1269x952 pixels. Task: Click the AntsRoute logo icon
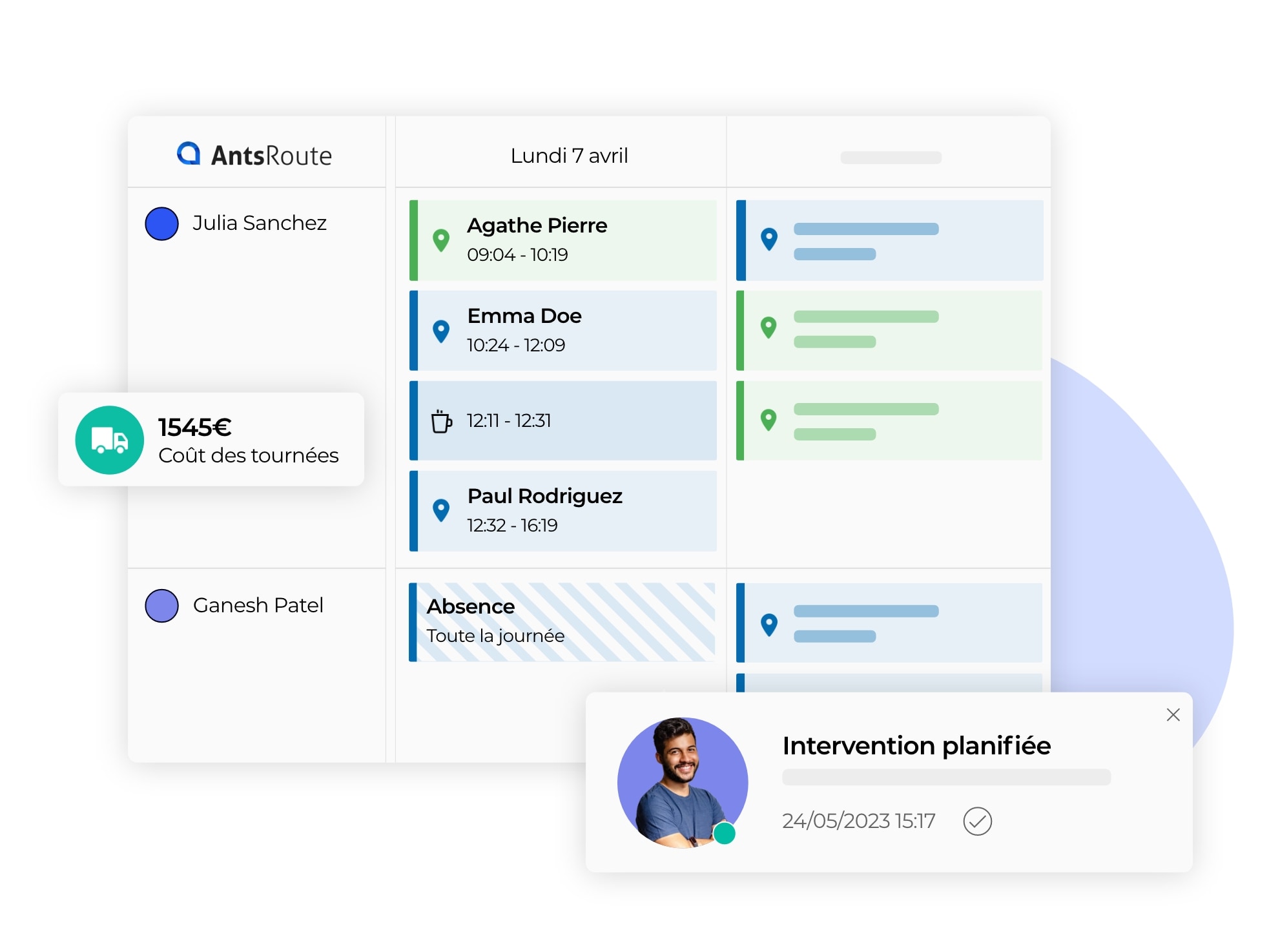pyautogui.click(x=189, y=154)
